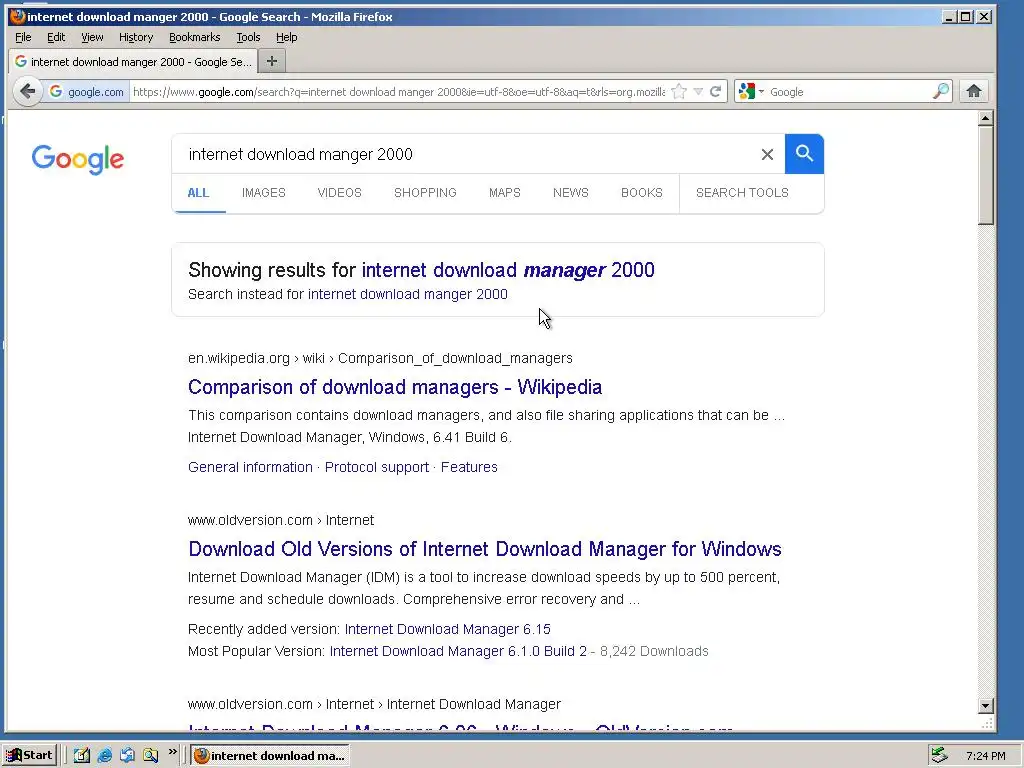Open the Edit menu
Viewport: 1024px width, 768px height.
56,37
